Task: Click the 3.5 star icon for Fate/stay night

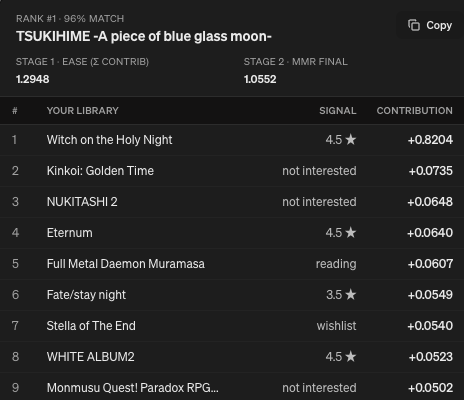Action: click(351, 294)
